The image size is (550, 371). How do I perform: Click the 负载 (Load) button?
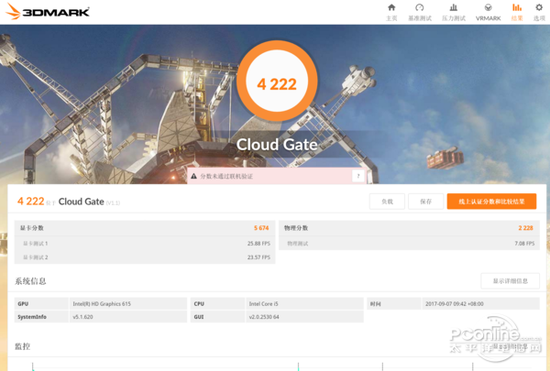pos(387,201)
